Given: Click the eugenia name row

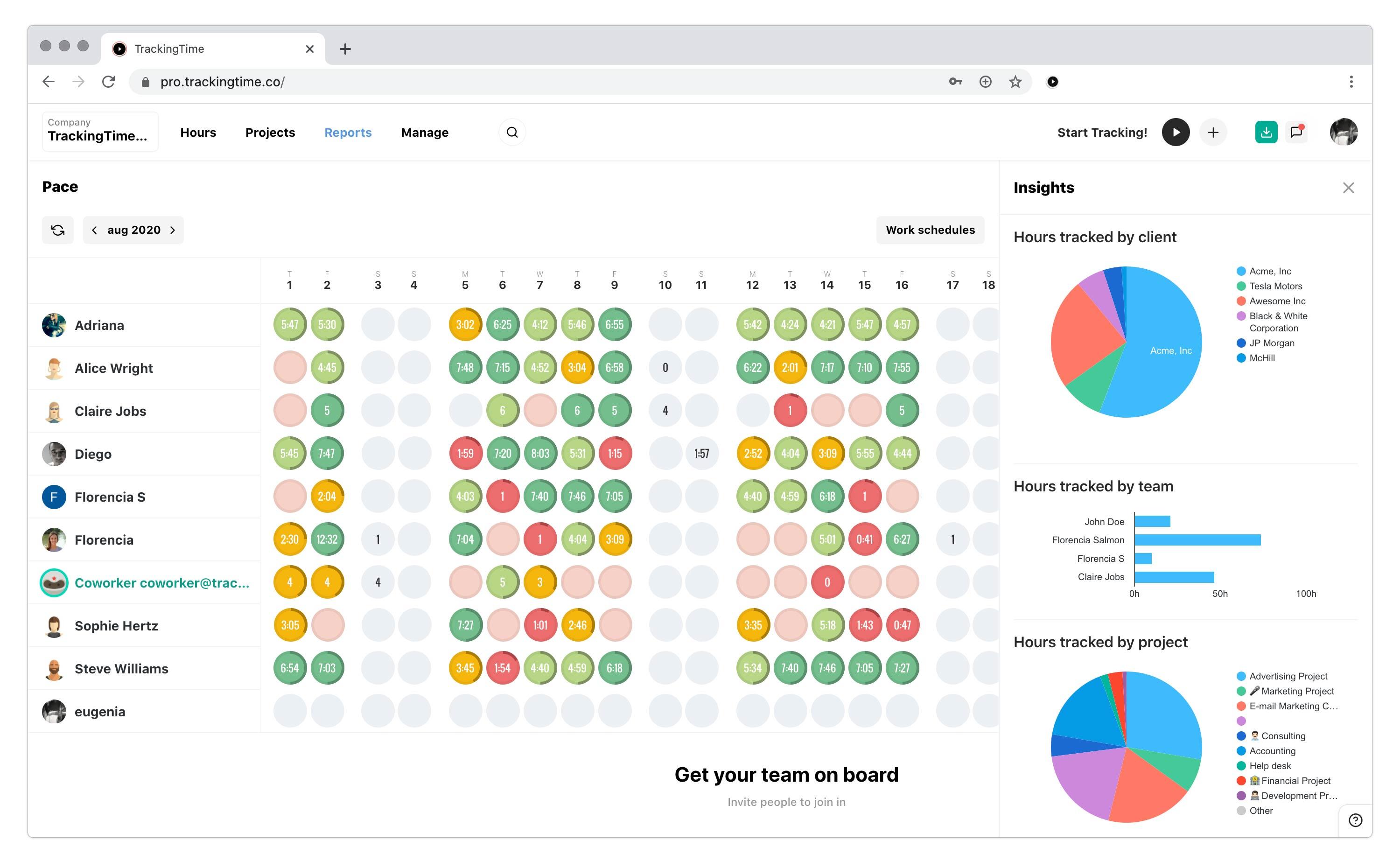Looking at the screenshot, I should [x=144, y=712].
